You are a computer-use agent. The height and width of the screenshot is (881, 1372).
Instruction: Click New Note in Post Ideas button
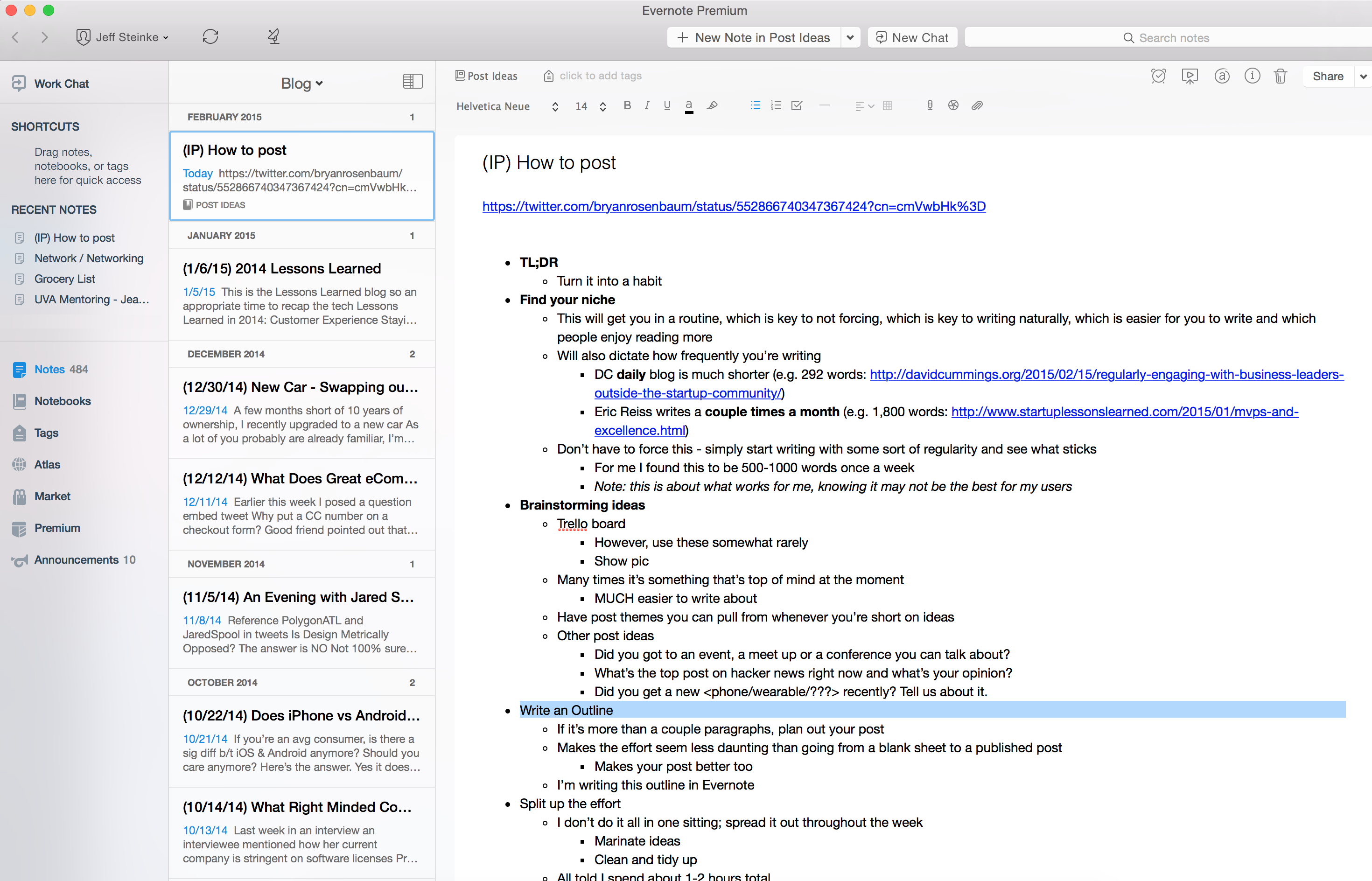coord(754,38)
